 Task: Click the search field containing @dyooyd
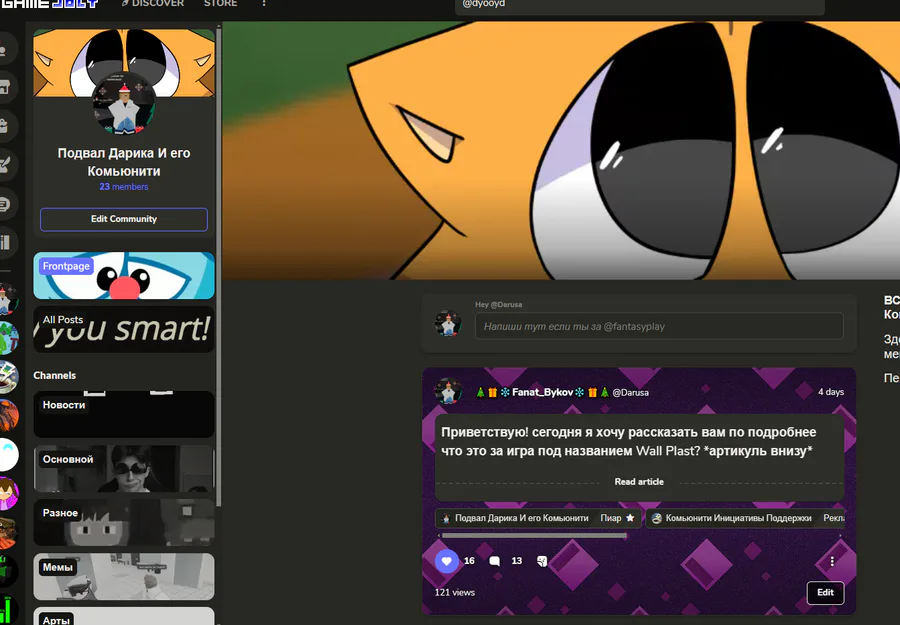tap(640, 6)
